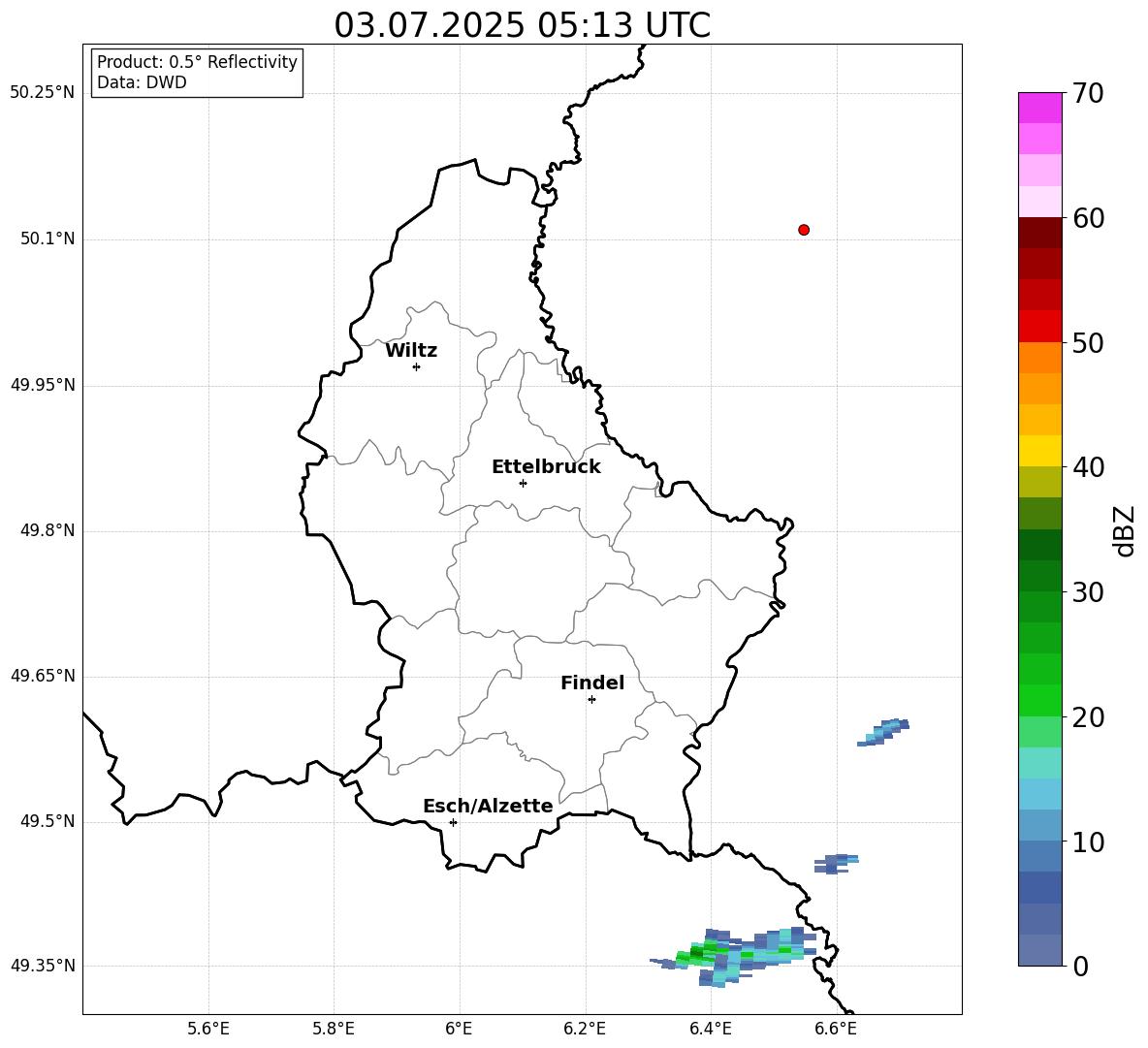Click the 'Product: 0.5° Reflectivity' text

point(197,62)
